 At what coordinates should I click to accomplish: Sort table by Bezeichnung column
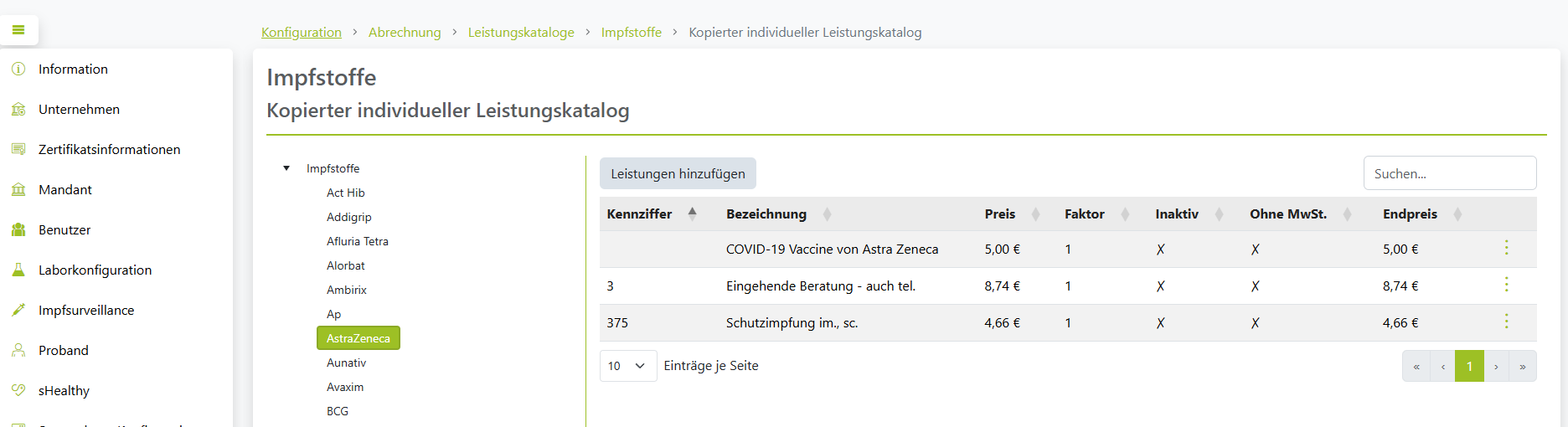click(x=827, y=214)
